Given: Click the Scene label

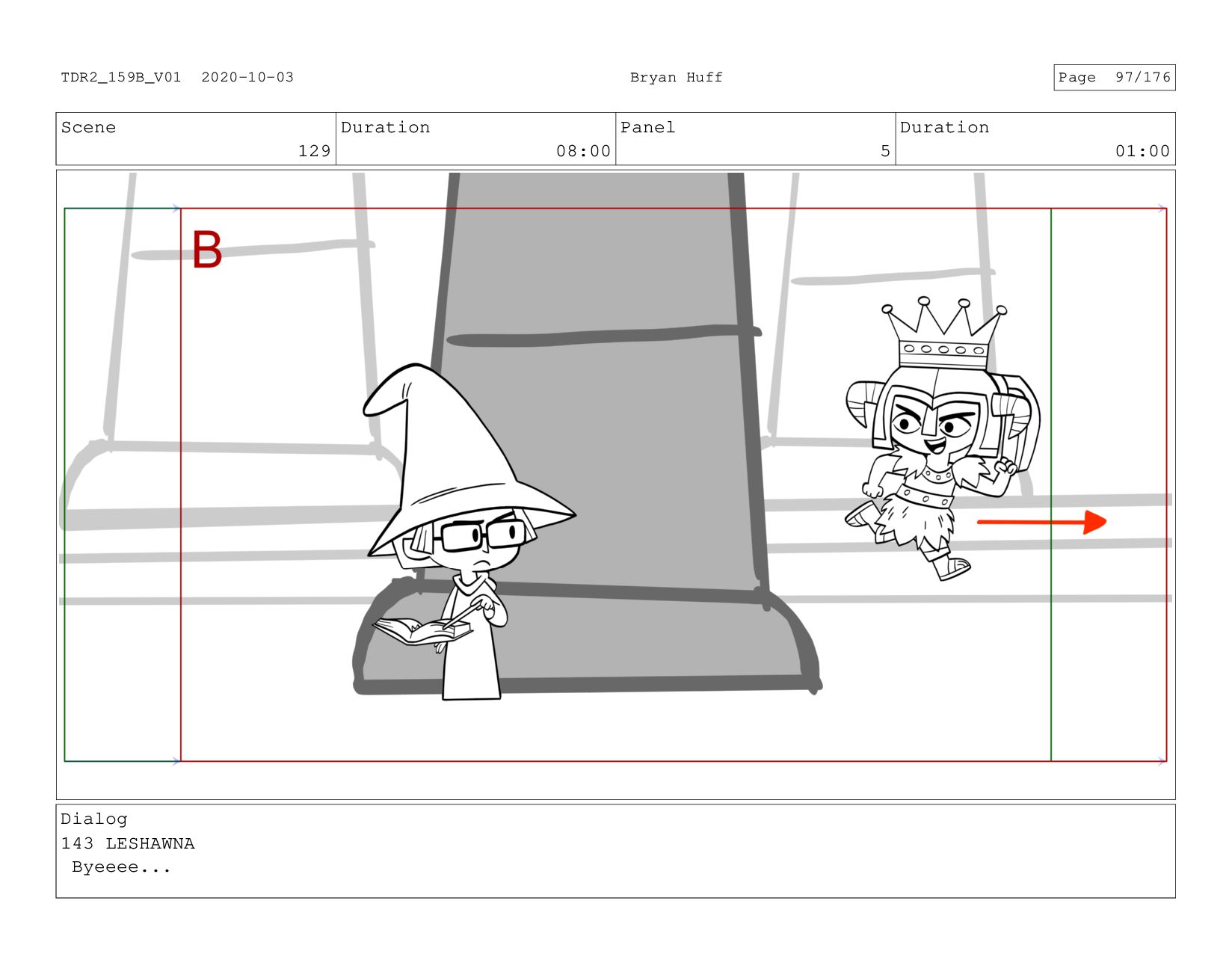Looking at the screenshot, I should click(x=88, y=127).
